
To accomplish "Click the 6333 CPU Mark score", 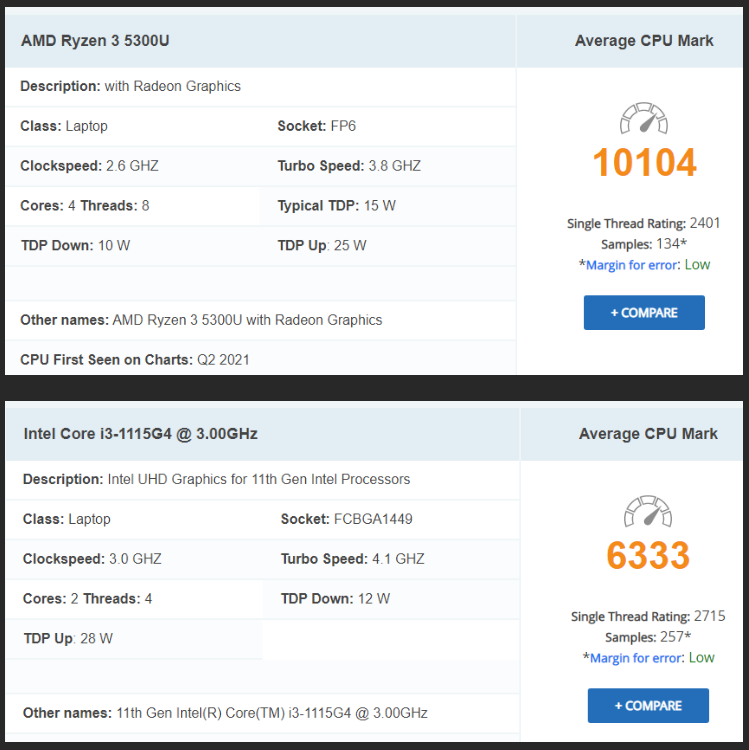I will 648,555.
